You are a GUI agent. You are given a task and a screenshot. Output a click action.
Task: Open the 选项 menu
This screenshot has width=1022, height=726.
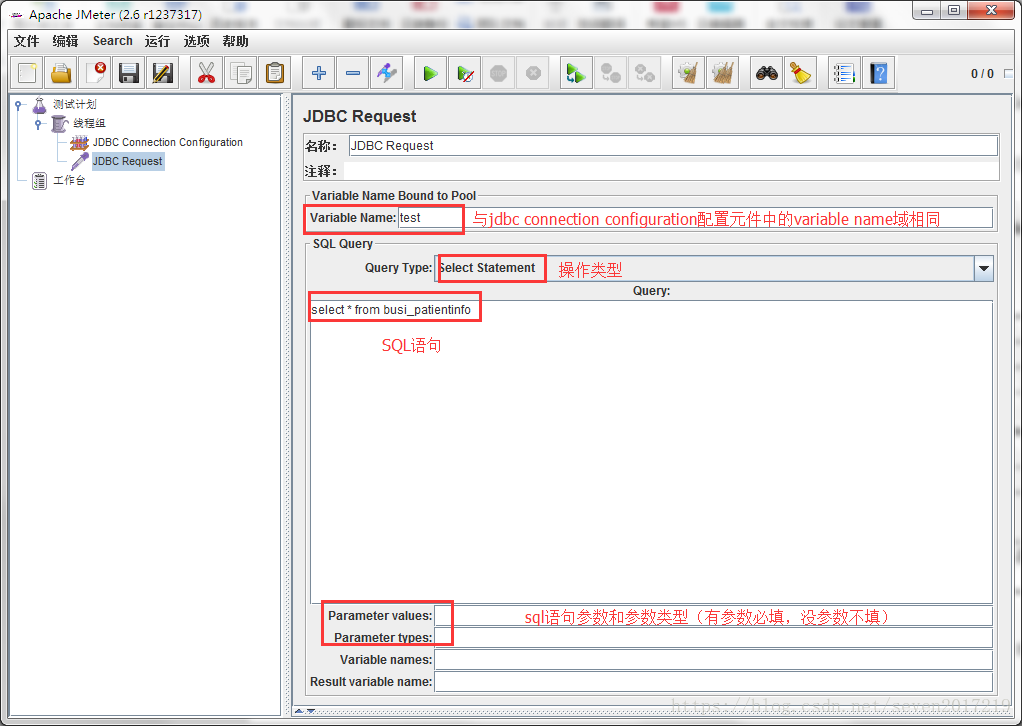click(x=196, y=41)
